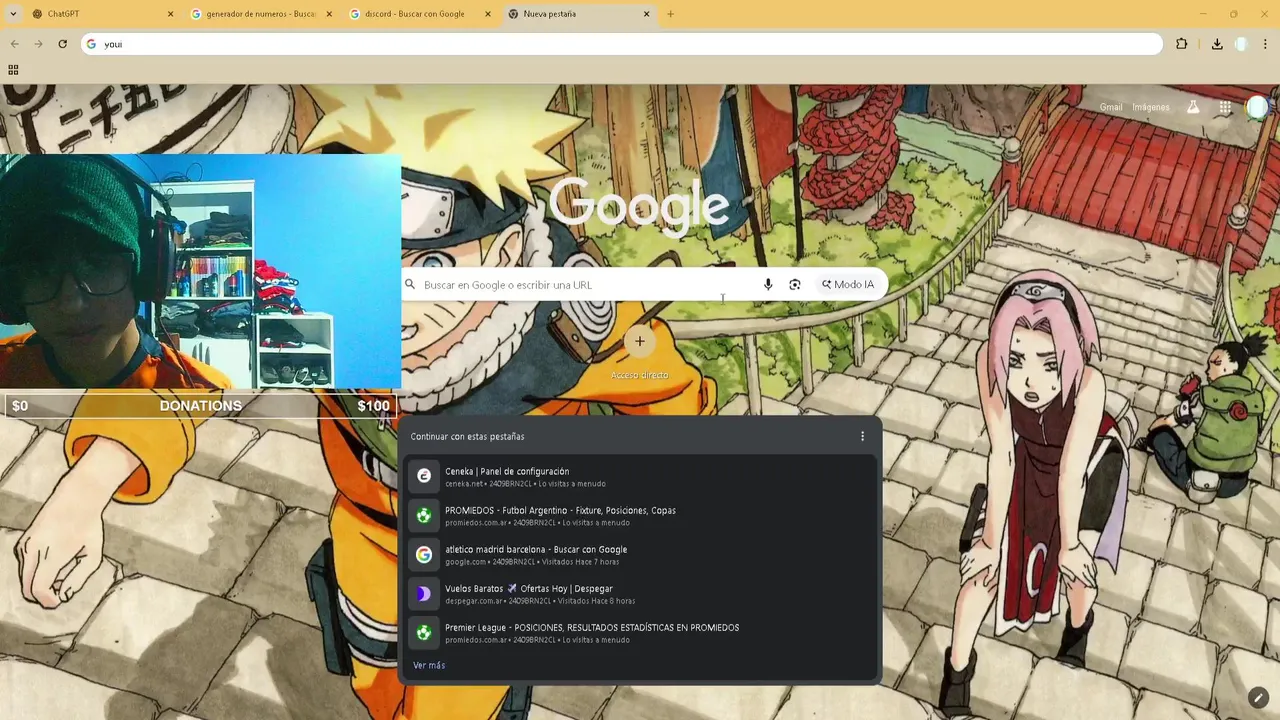Image resolution: width=1280 pixels, height=720 pixels.
Task: Click the webcam overlay thumbnail
Action: 200,272
